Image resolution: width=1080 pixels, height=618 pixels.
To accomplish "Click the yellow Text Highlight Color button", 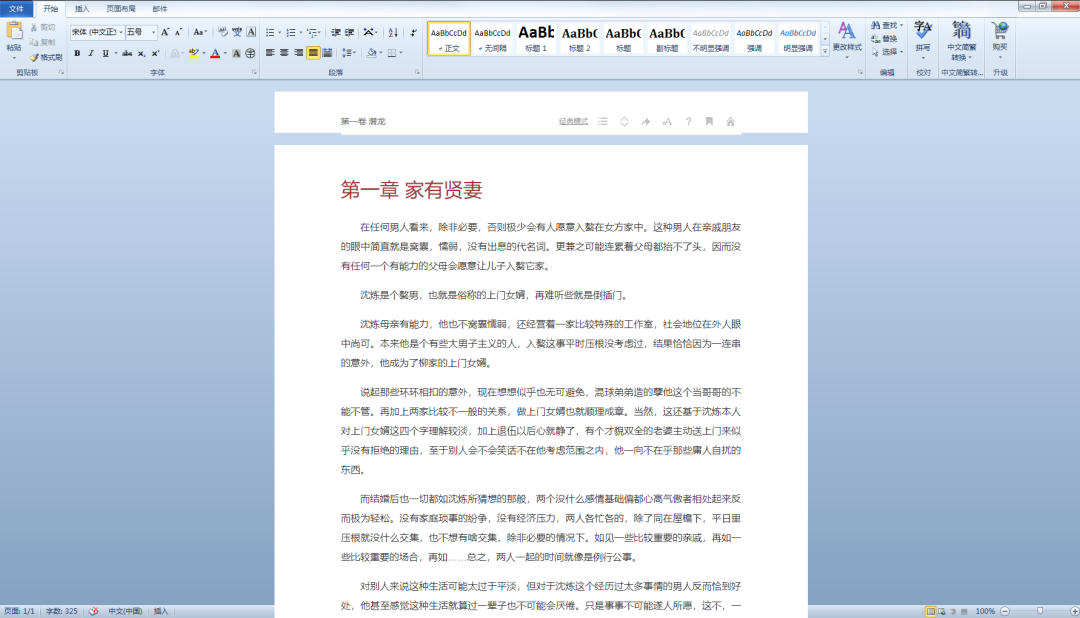I will tap(194, 53).
